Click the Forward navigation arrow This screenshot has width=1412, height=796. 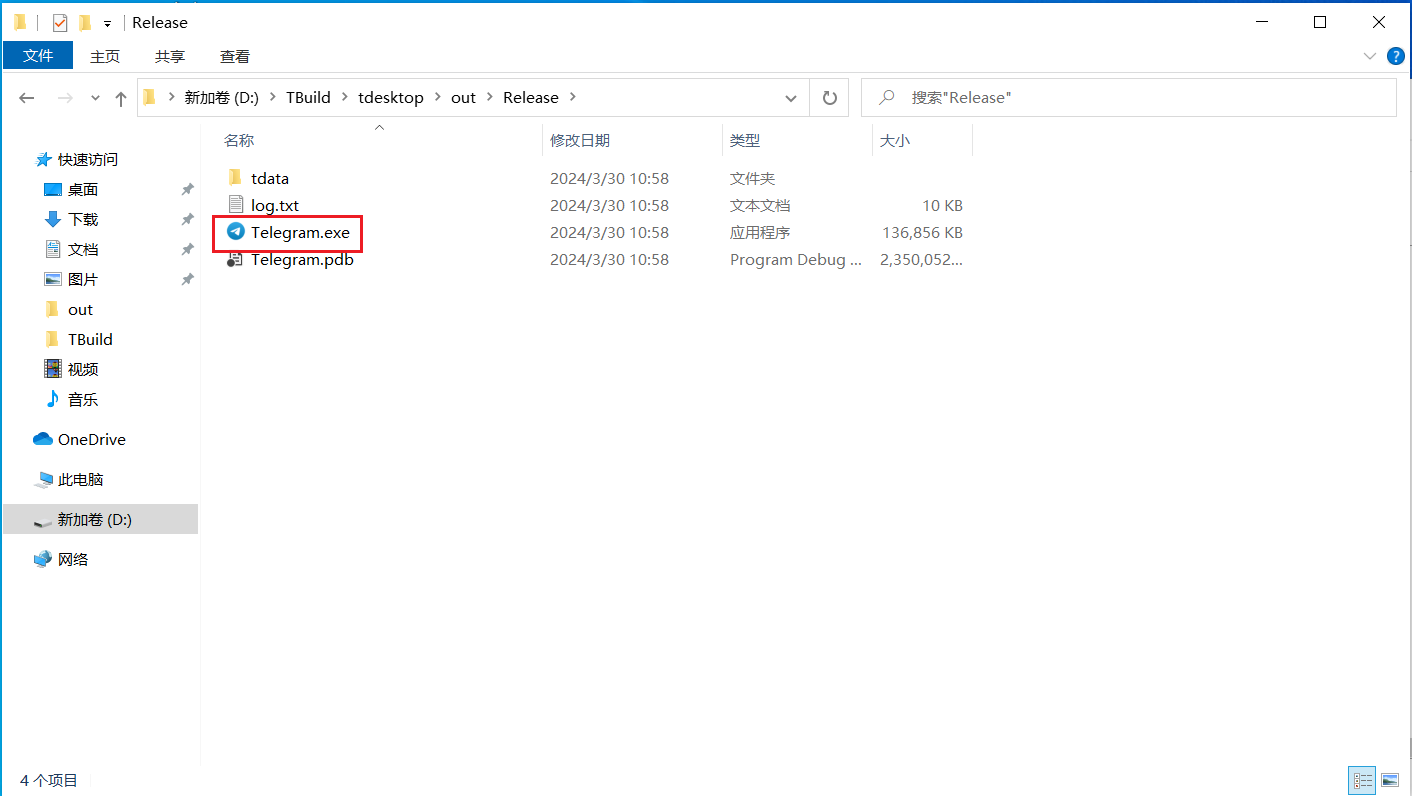65,98
